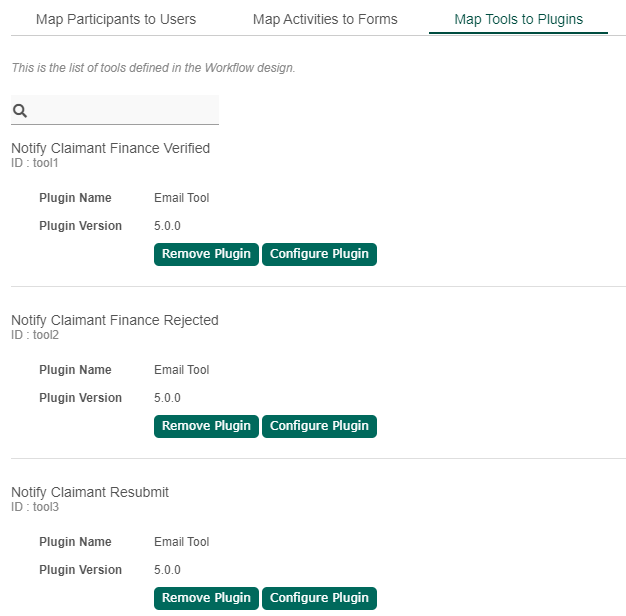Switch to Map Participants to Users tab
The image size is (626, 616).
[116, 19]
